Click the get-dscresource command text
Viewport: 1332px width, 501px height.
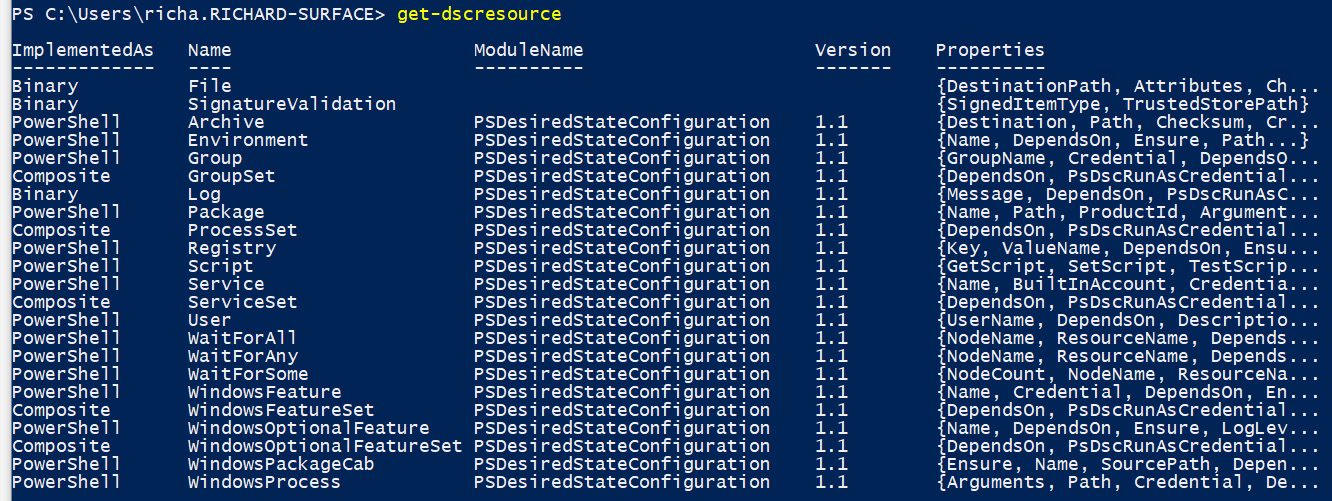(479, 15)
